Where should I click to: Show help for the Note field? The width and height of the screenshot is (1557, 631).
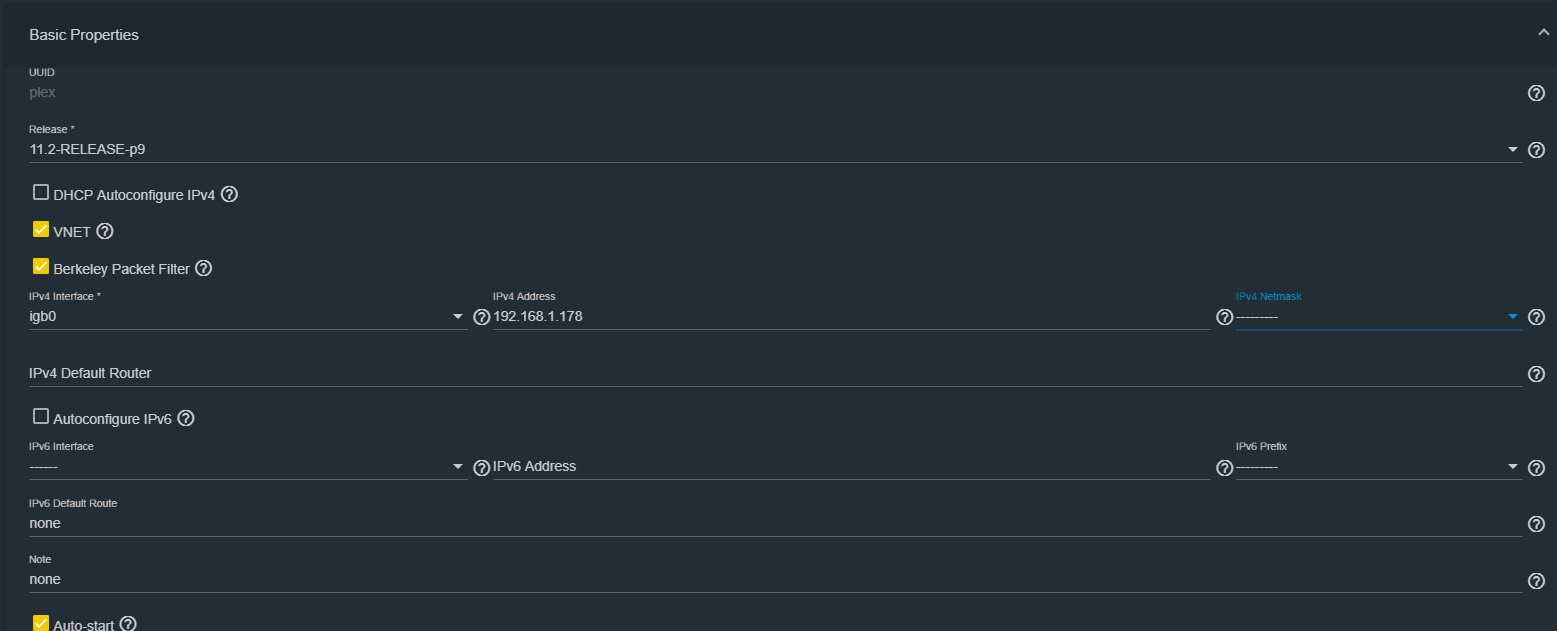point(1537,581)
